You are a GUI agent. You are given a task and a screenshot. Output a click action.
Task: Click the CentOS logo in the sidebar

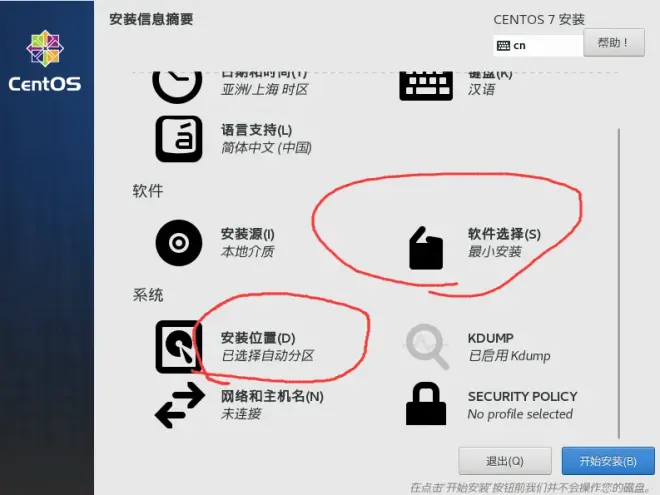tap(45, 61)
